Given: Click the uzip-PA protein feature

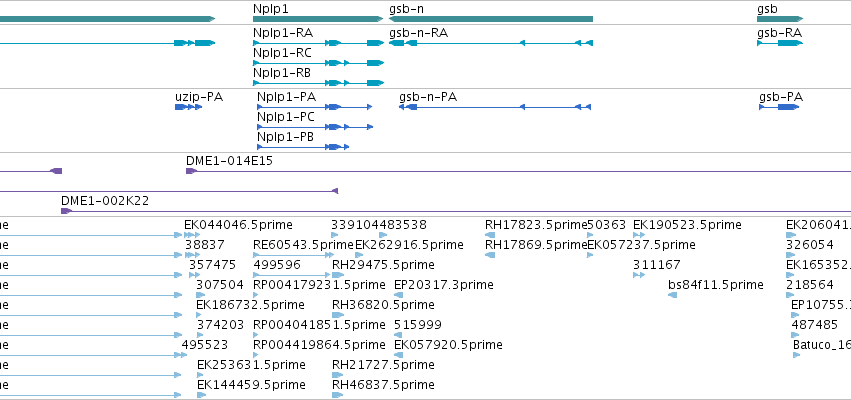Looking at the screenshot, I should (x=188, y=107).
